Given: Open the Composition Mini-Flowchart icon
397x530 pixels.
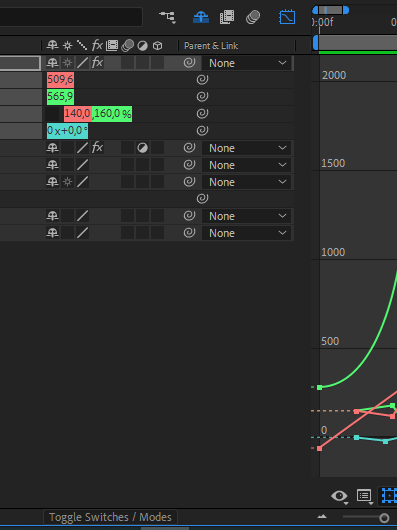Looking at the screenshot, I should click(168, 17).
